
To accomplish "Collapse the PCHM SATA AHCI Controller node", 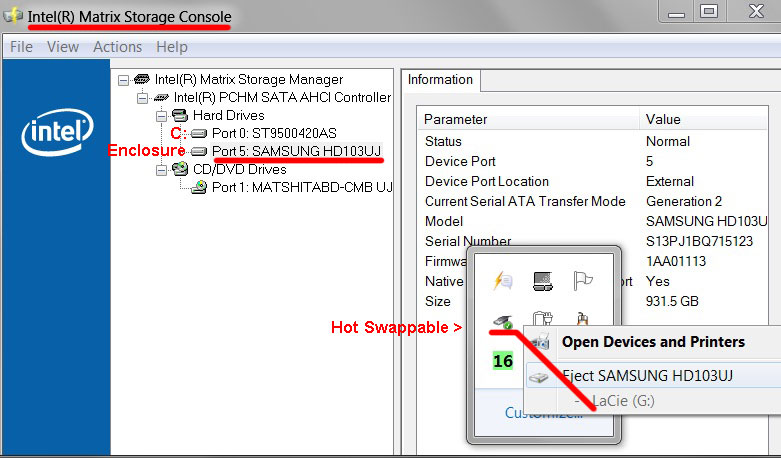I will click(142, 98).
